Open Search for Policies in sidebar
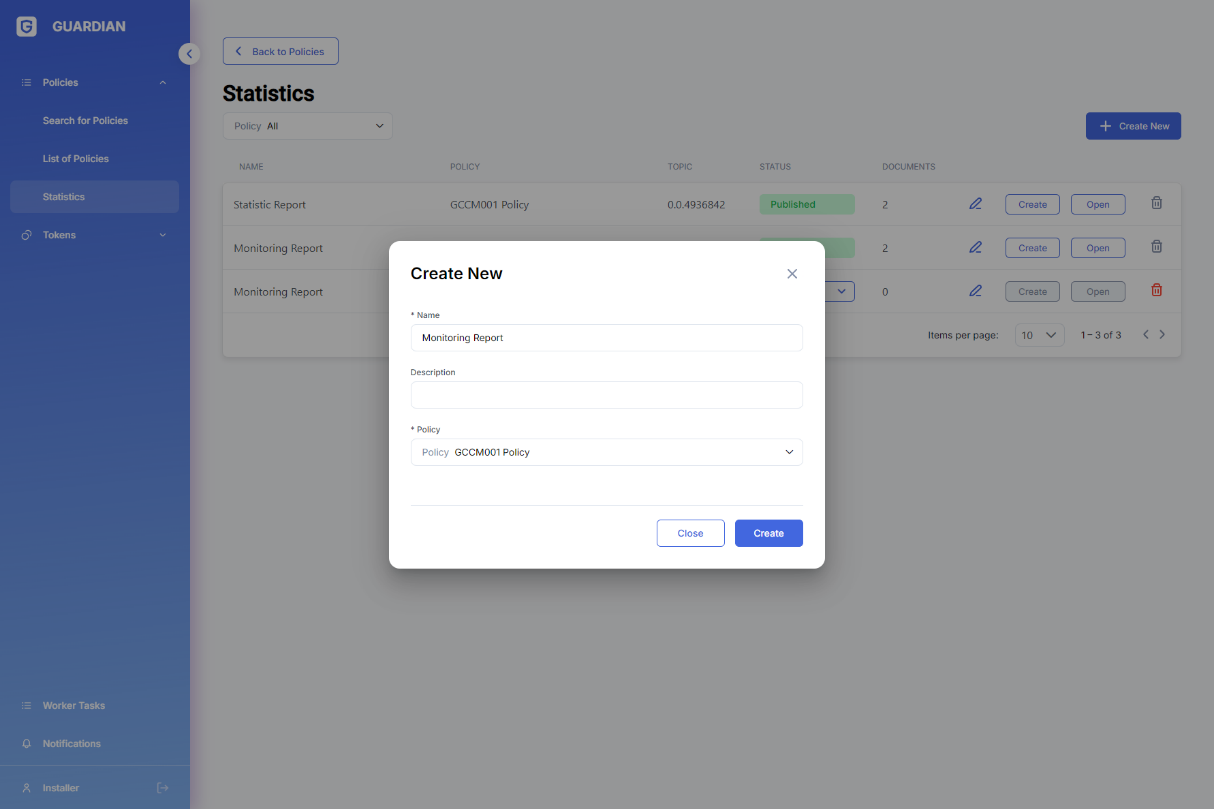This screenshot has width=1214, height=809. [85, 121]
